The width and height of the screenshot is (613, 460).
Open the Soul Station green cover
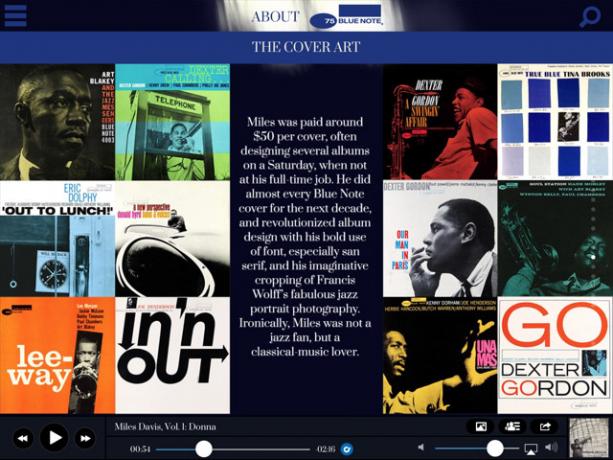pyautogui.click(x=555, y=238)
